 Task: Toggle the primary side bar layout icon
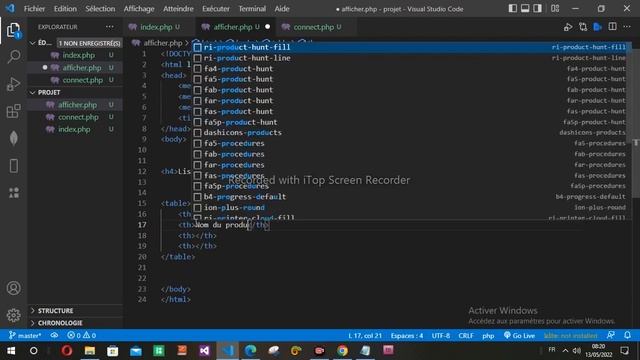click(513, 8)
